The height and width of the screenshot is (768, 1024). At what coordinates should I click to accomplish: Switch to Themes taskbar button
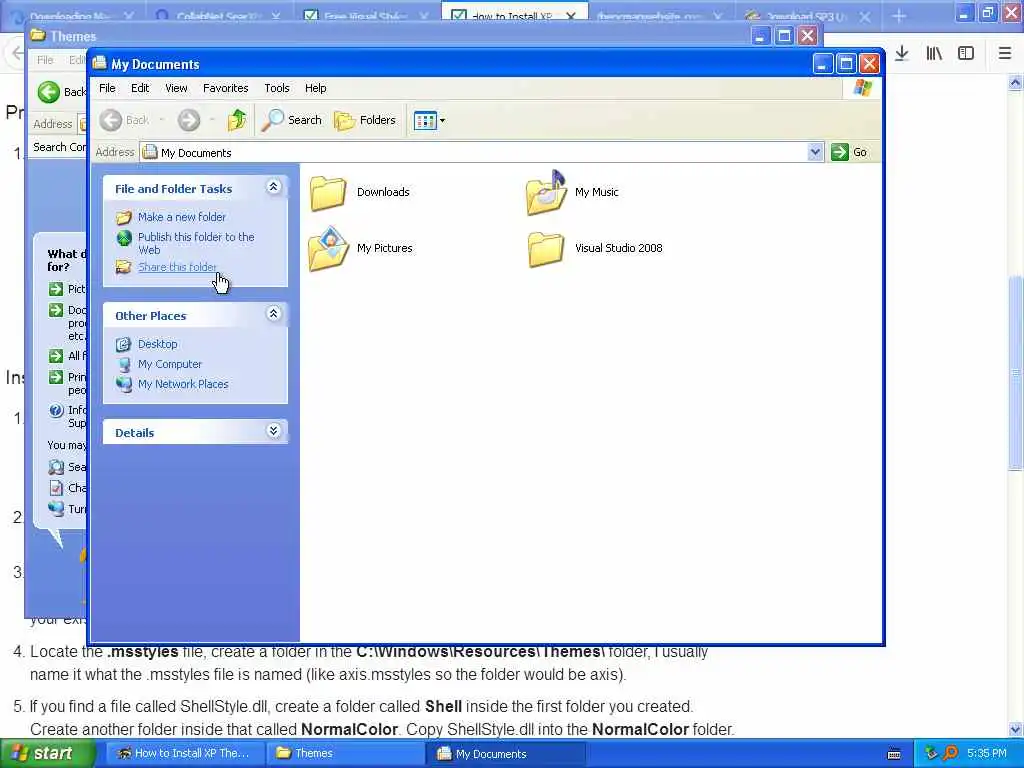point(345,753)
